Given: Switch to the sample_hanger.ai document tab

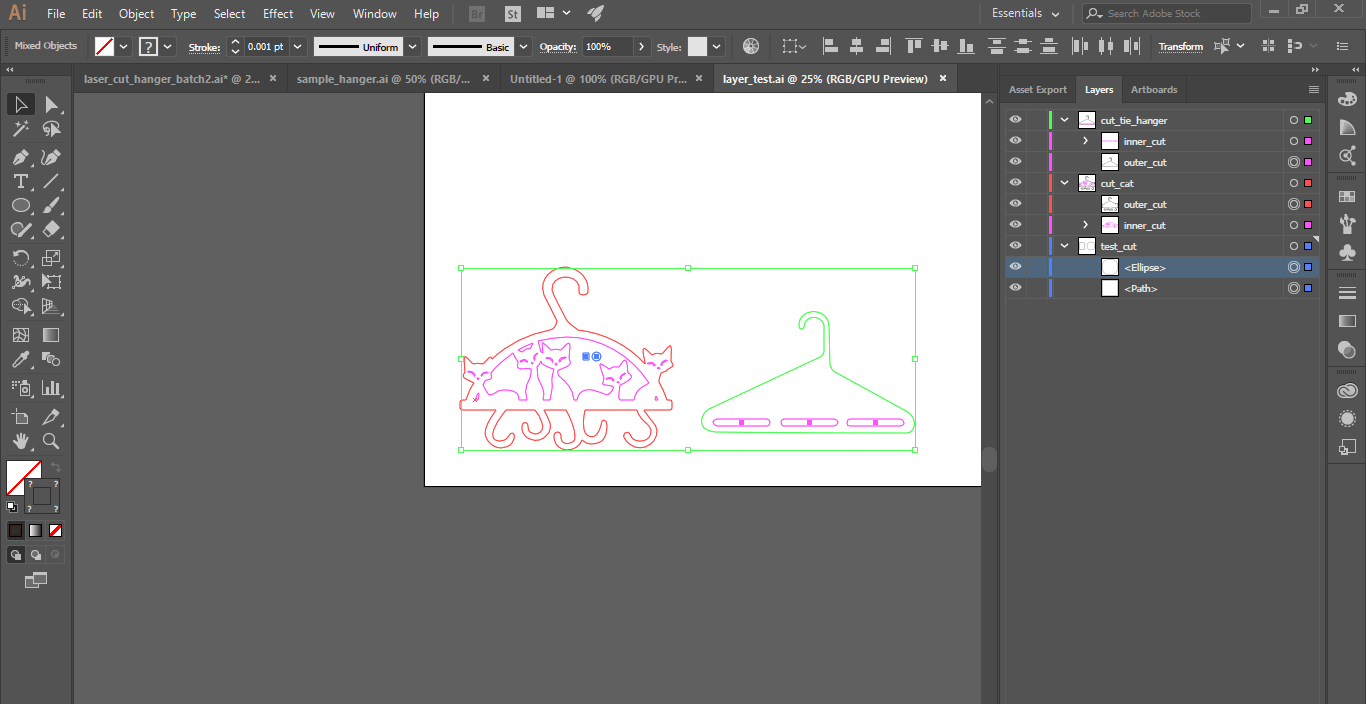Looking at the screenshot, I should [x=383, y=79].
